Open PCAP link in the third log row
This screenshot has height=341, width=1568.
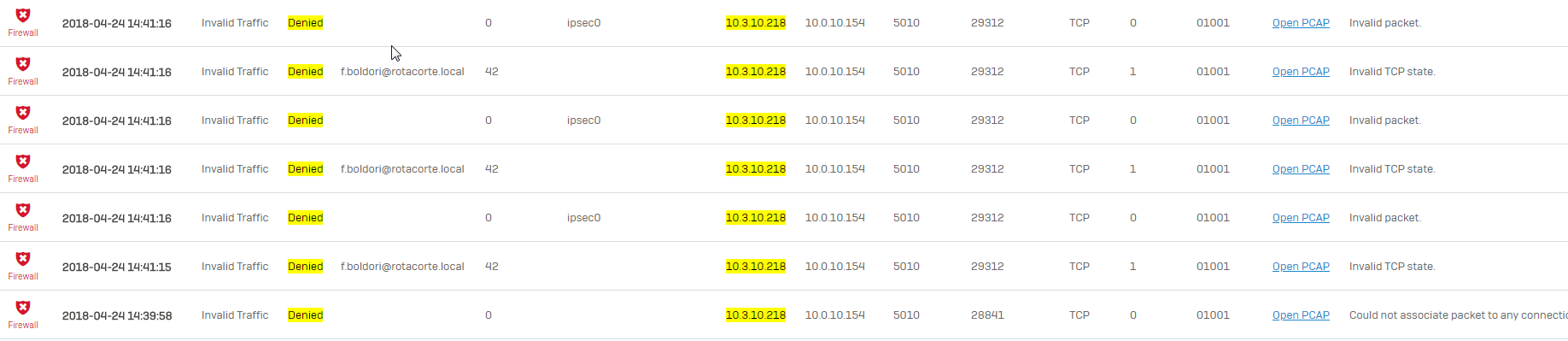(1301, 121)
